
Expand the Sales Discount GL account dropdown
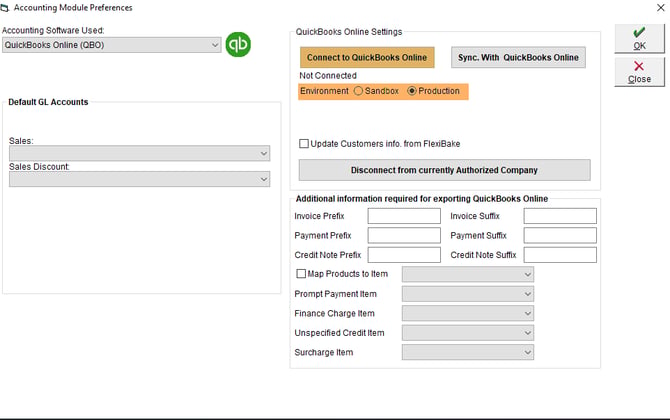[139, 179]
